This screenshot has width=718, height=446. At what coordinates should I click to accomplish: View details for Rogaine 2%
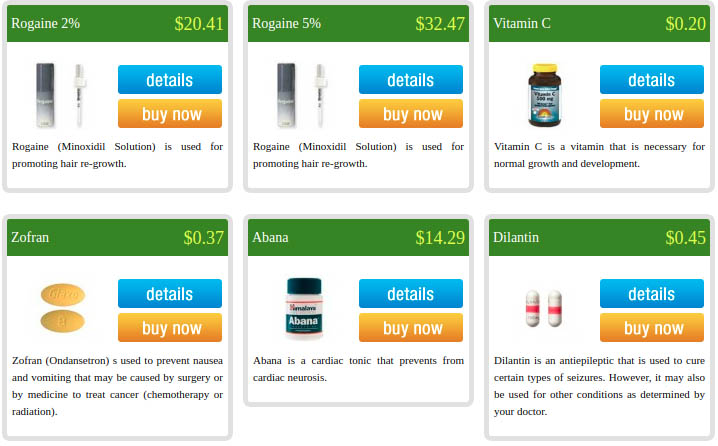(x=170, y=80)
